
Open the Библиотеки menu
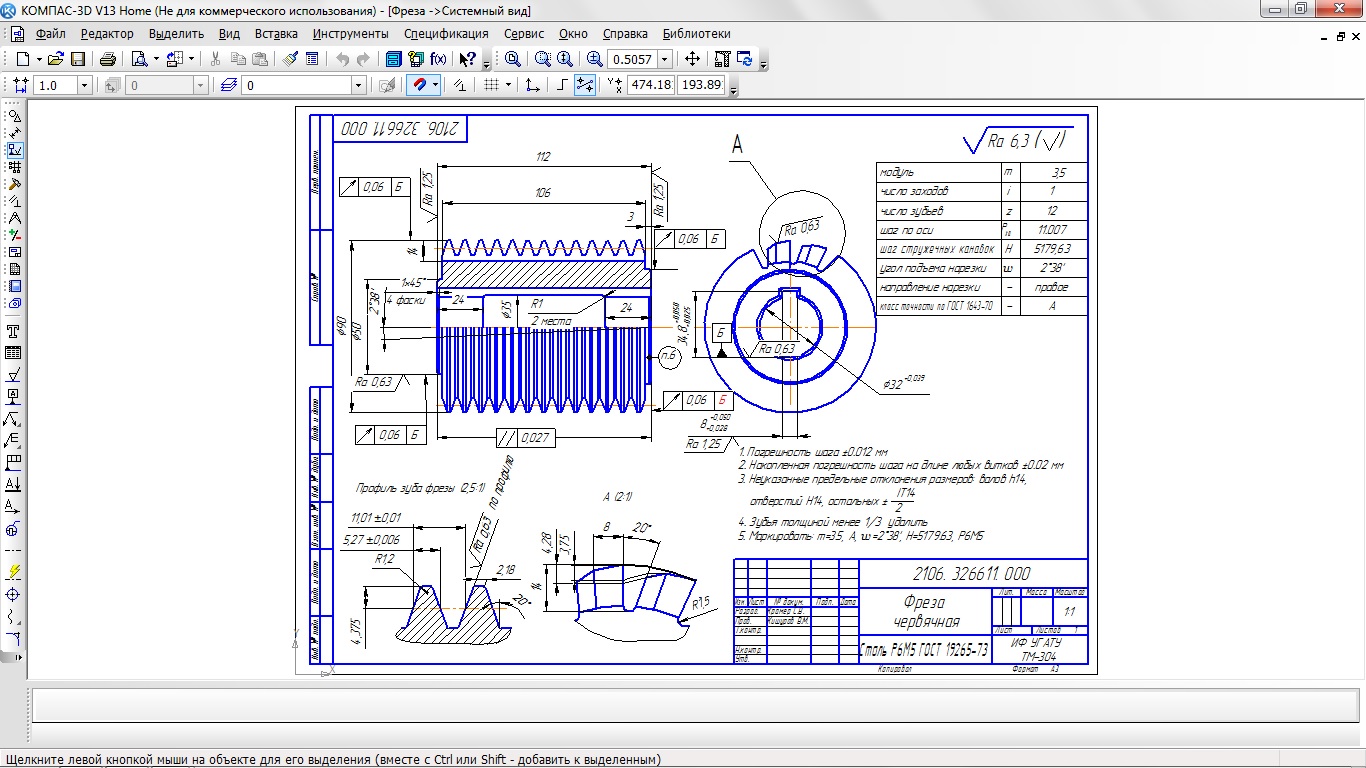(696, 34)
